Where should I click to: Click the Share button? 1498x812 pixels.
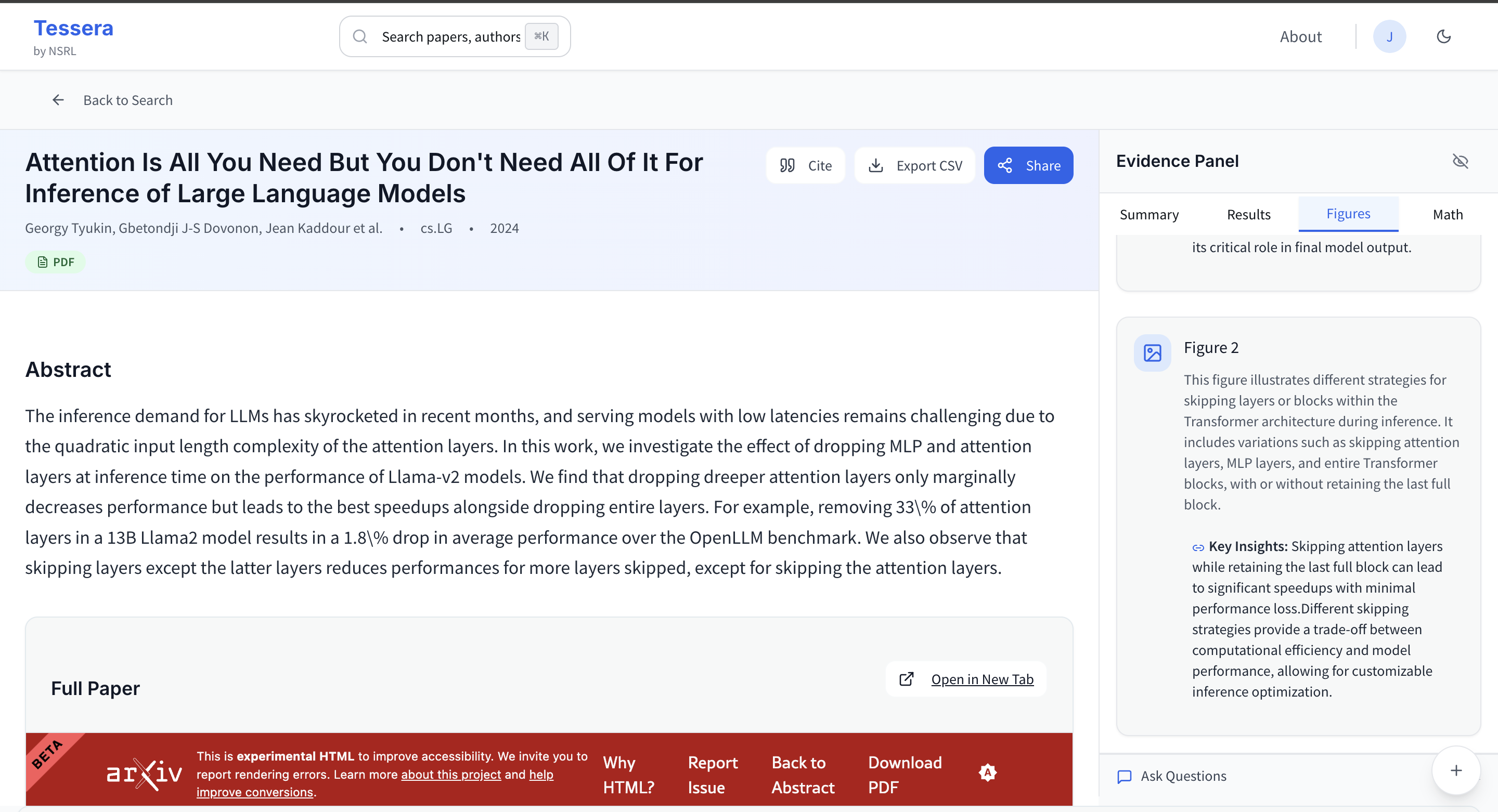[x=1028, y=166]
